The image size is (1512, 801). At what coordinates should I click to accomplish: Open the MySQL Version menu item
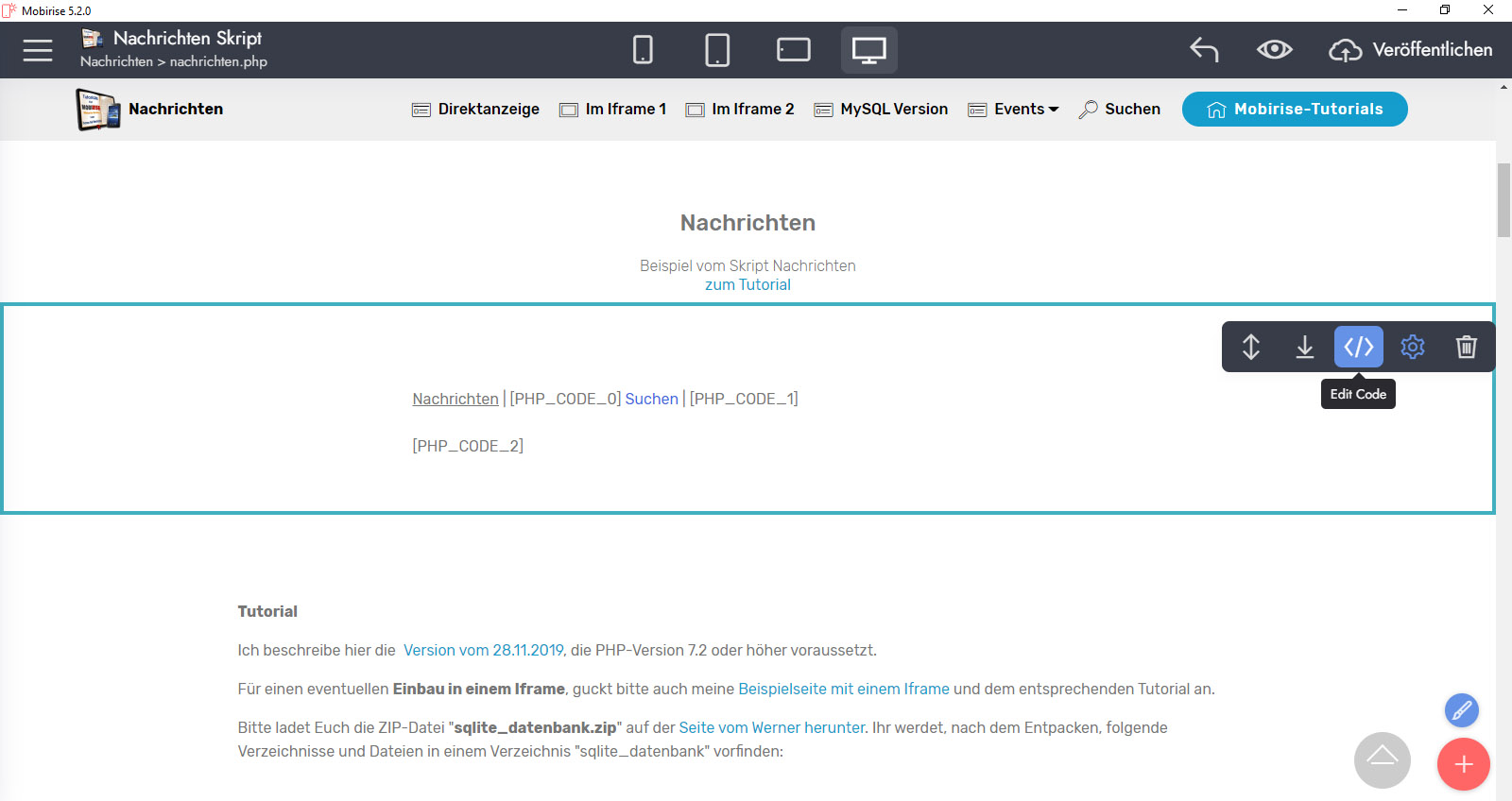882,110
